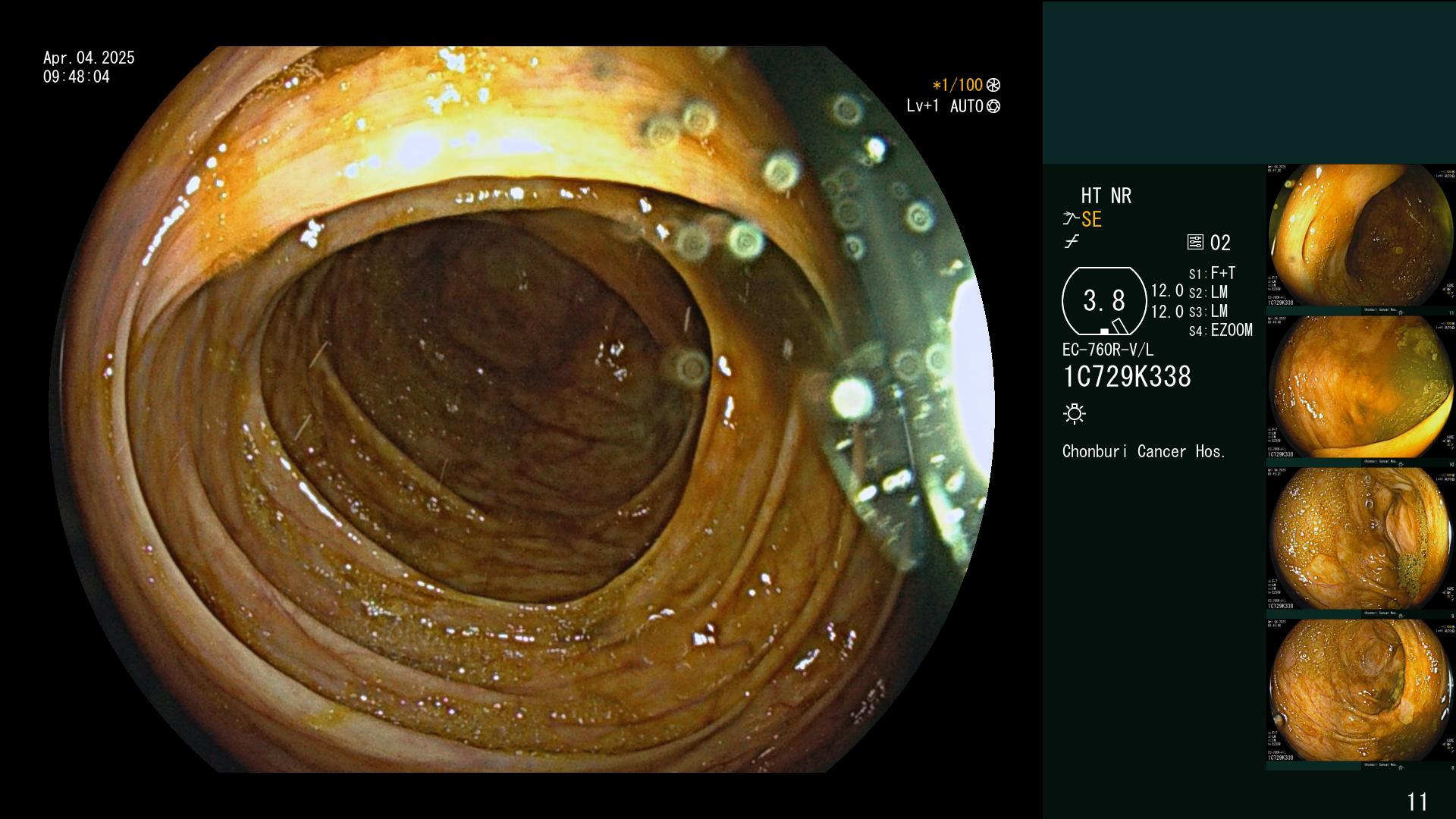Click the S2: LM switch assignment
The image size is (1456, 819).
1208,292
